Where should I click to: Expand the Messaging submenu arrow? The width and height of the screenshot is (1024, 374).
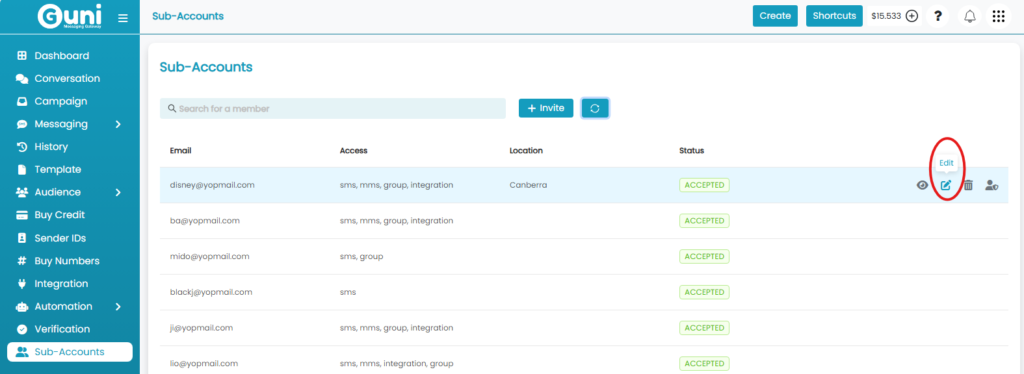coord(118,124)
